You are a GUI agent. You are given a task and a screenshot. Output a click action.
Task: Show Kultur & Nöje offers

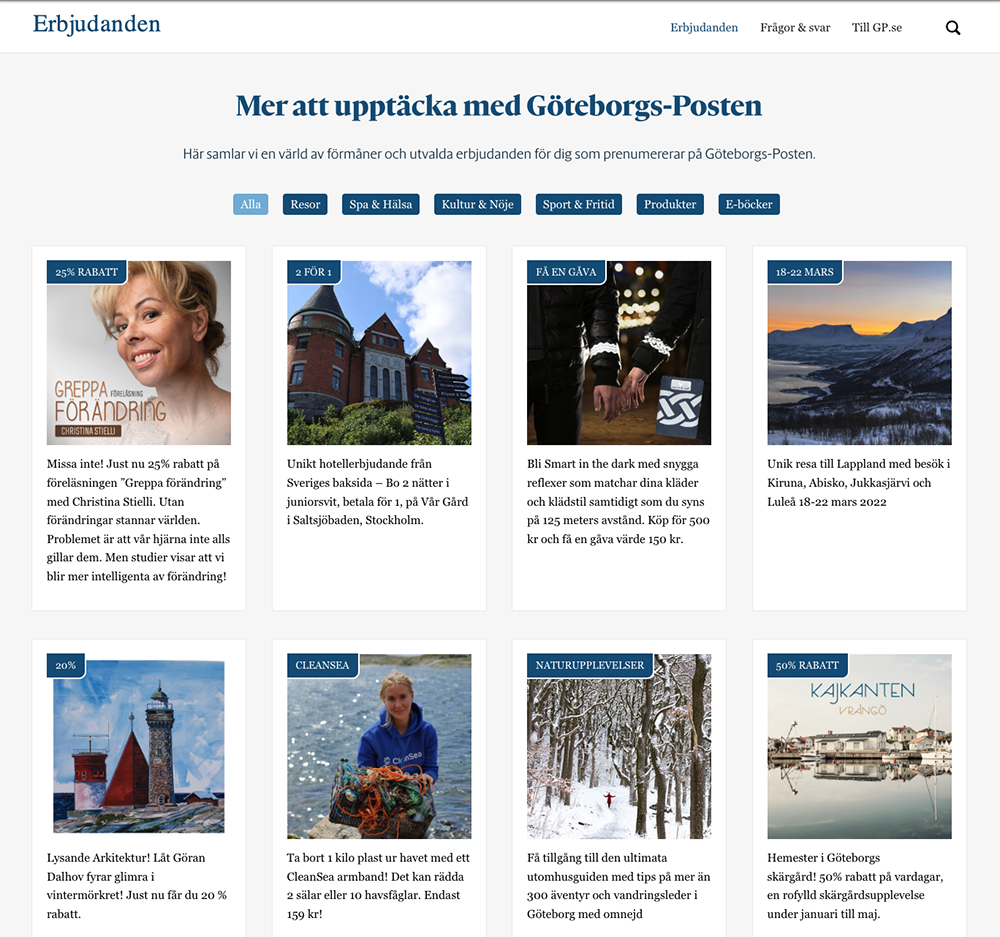478,204
